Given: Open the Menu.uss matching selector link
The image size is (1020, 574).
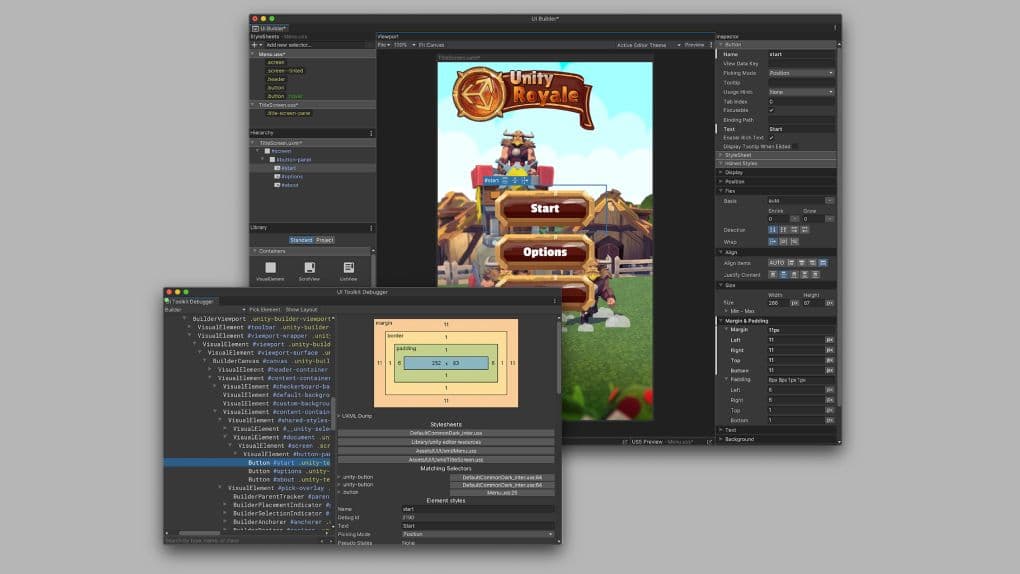Looking at the screenshot, I should (x=502, y=493).
